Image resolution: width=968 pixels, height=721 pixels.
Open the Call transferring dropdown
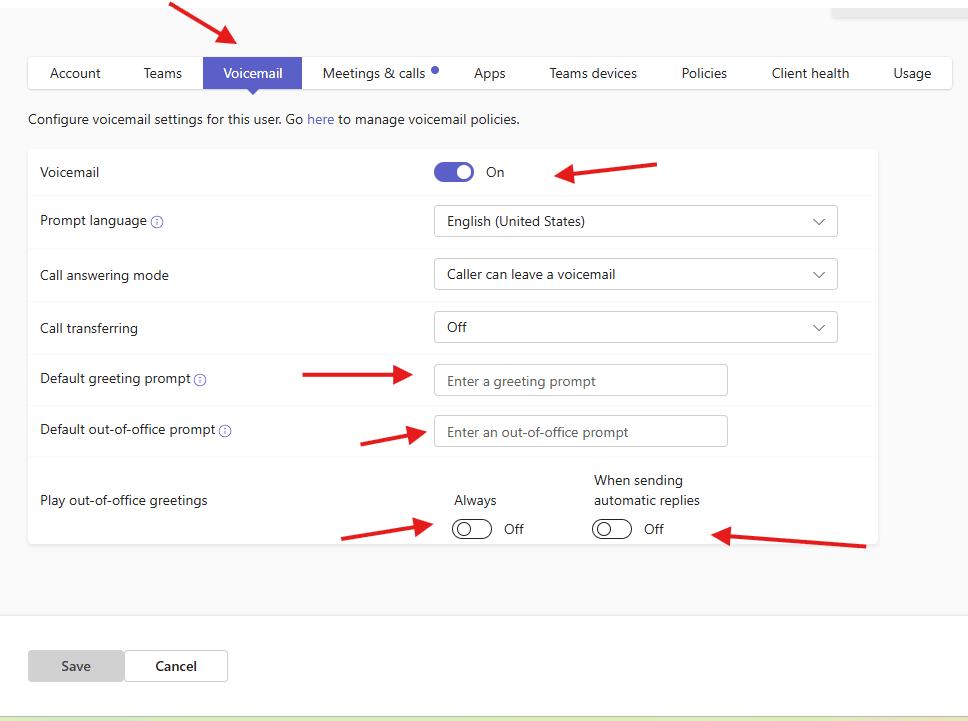pos(635,327)
